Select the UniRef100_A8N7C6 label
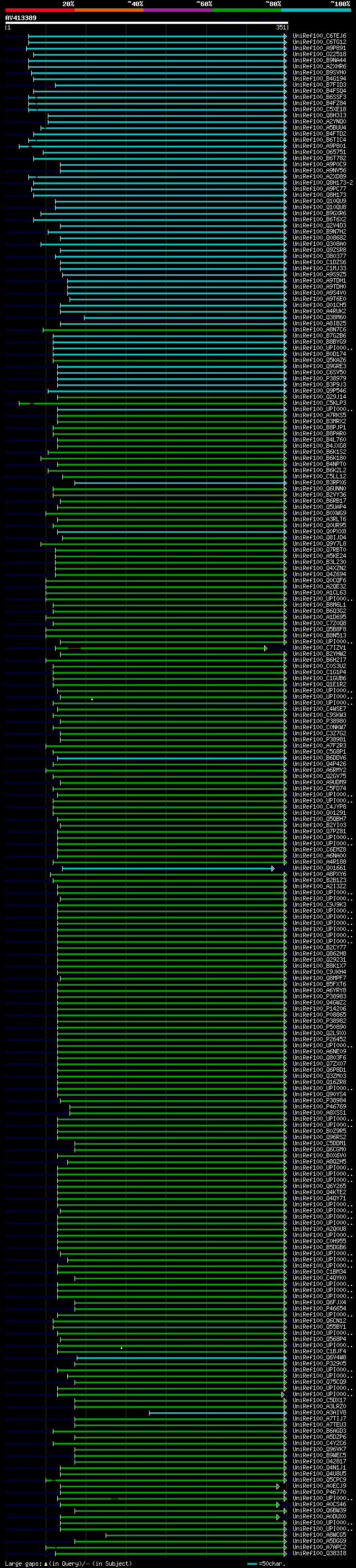 tap(319, 329)
